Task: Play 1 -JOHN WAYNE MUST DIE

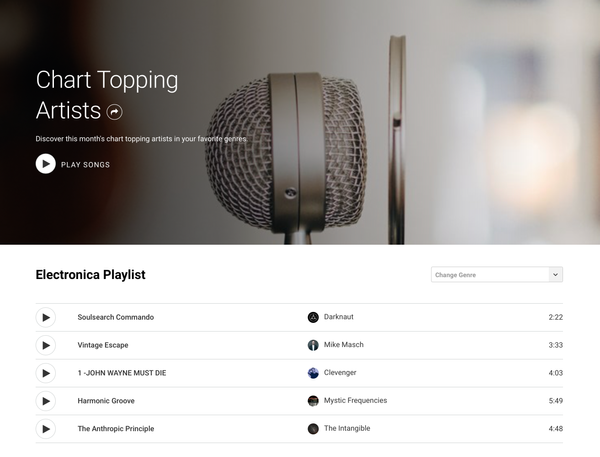Action: pos(46,373)
